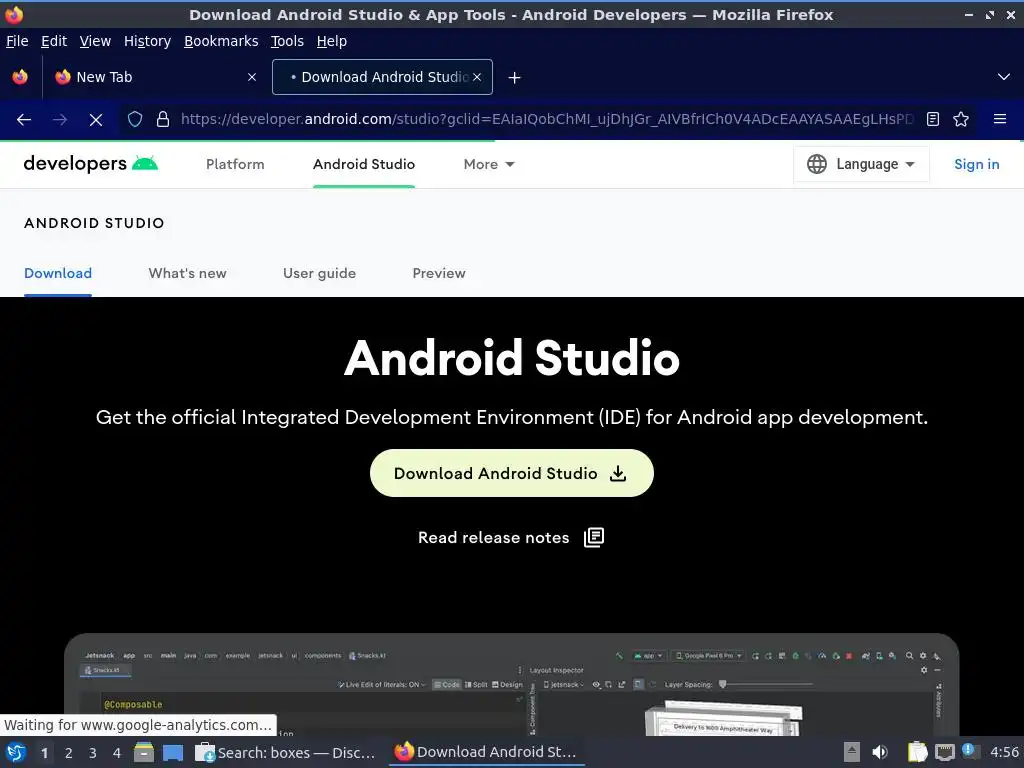Open the View menu
The image size is (1024, 768).
pos(95,41)
